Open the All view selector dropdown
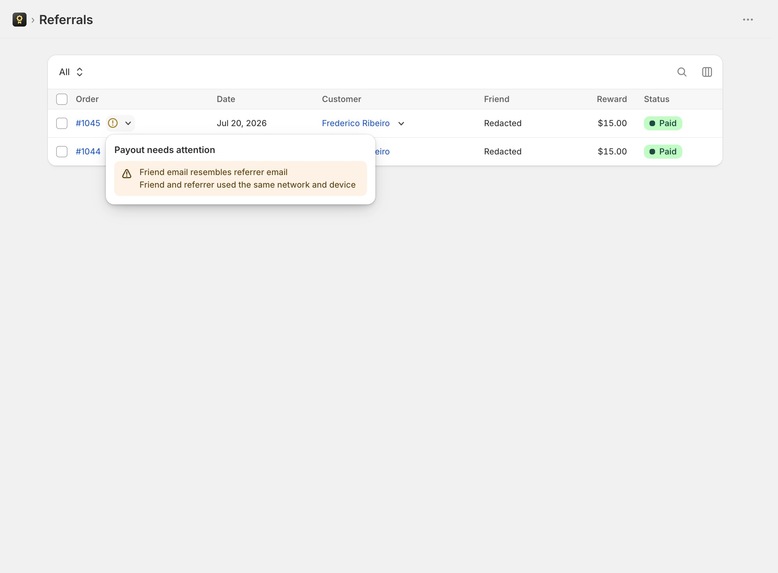 [x=70, y=72]
